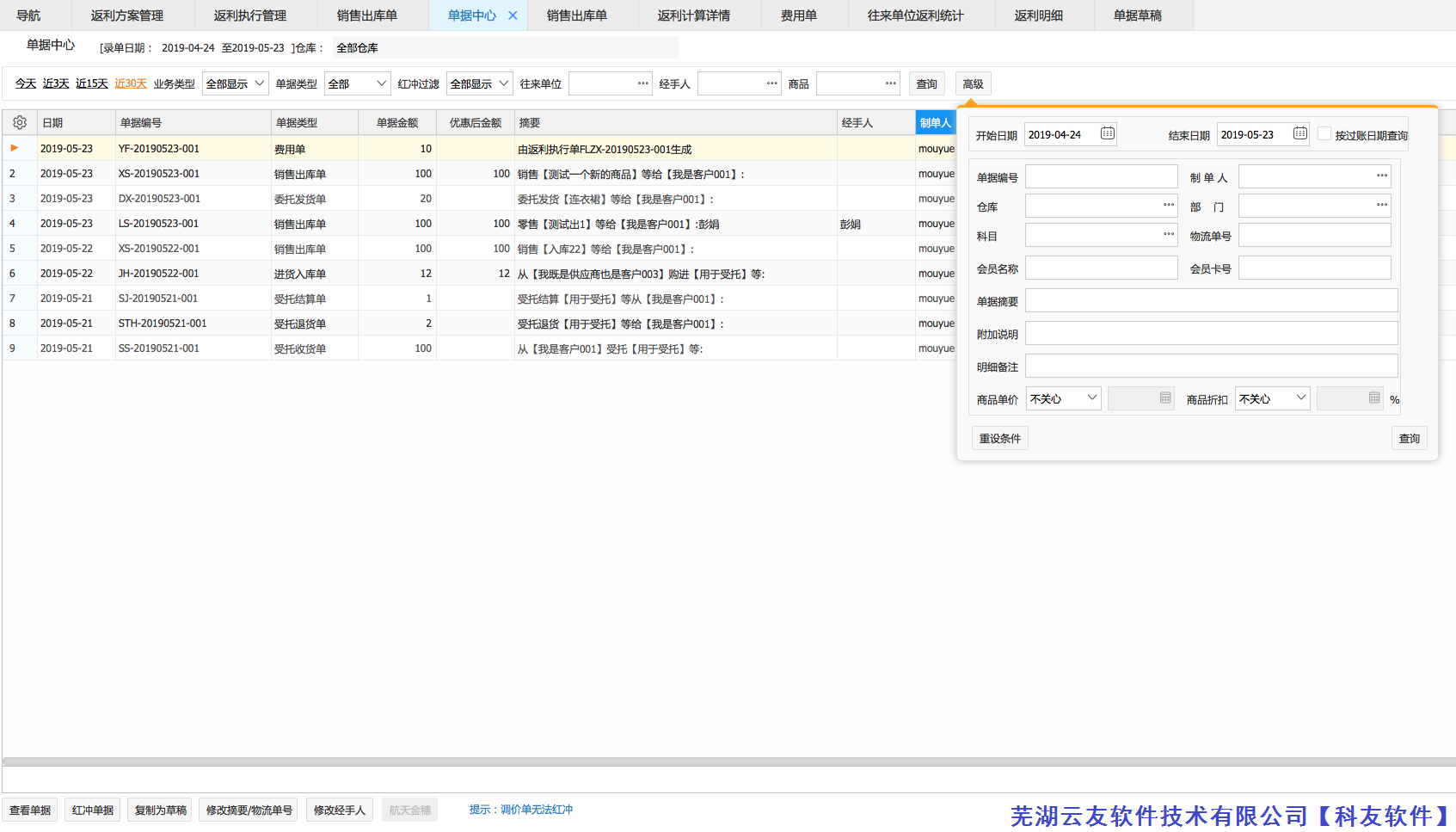Select the current row arrow indicator

coord(15,148)
